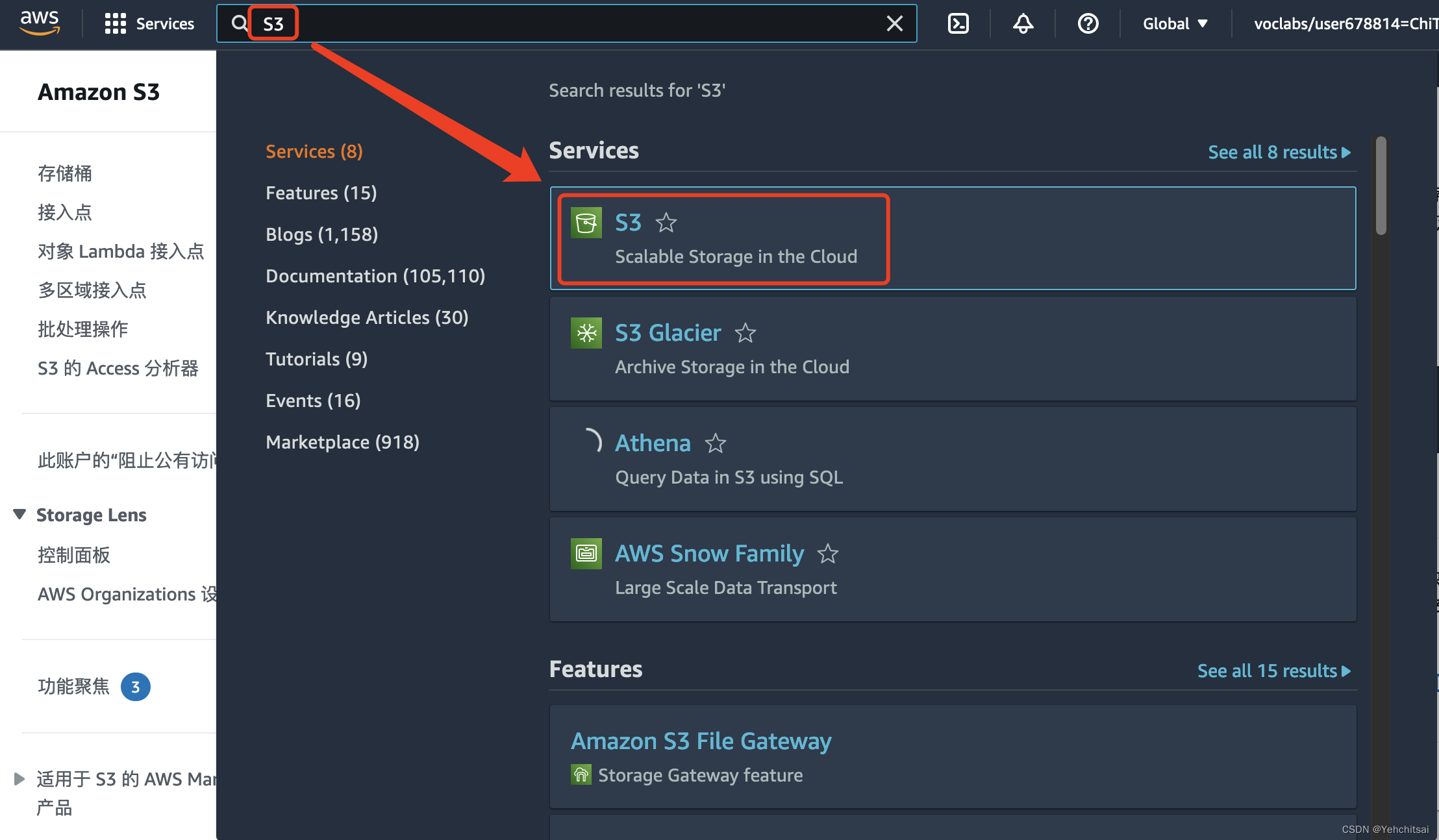Click into the search field containing S3
The image size is (1439, 840).
click(x=566, y=23)
